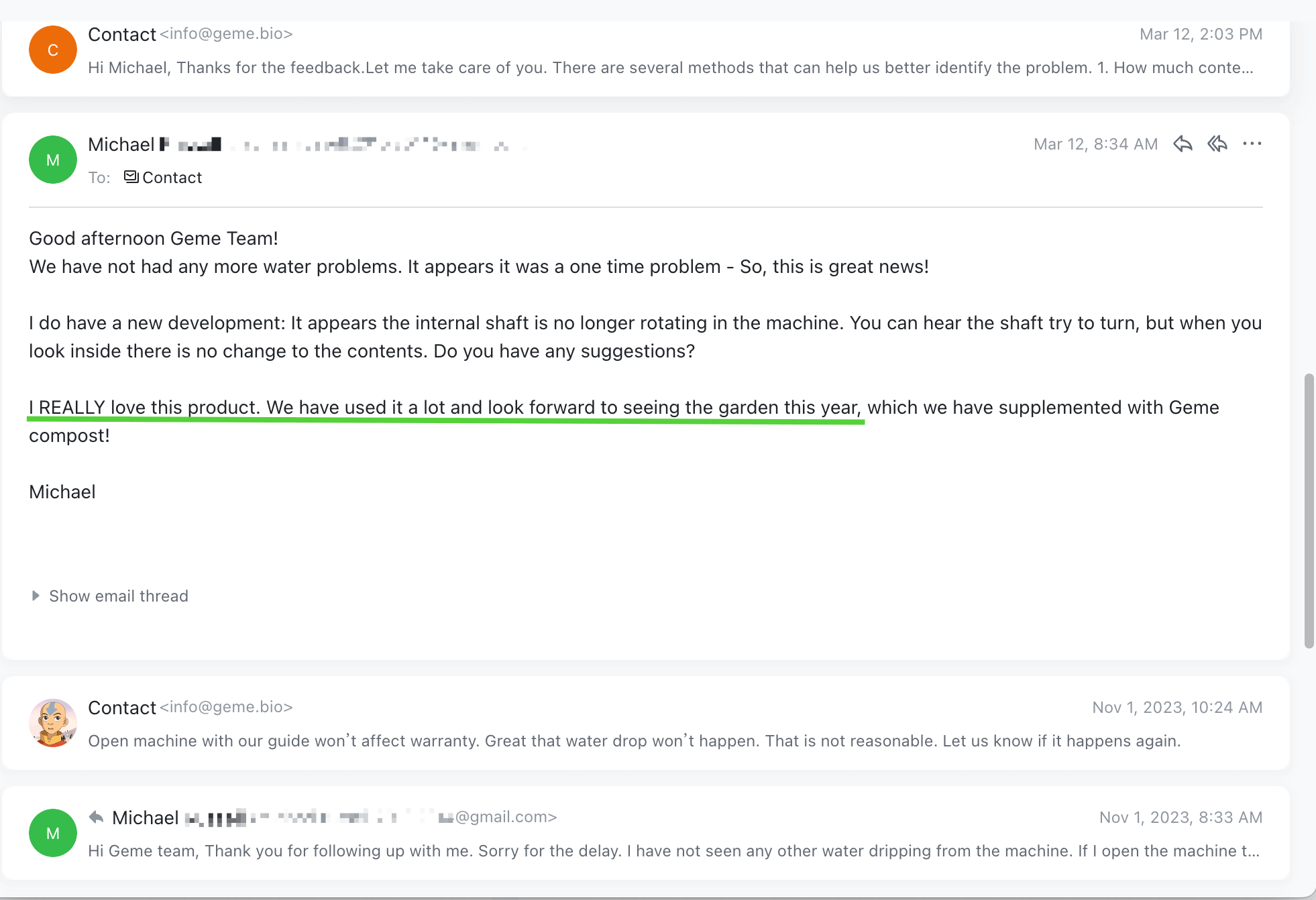Open more options for Michael's email

coord(1253,143)
